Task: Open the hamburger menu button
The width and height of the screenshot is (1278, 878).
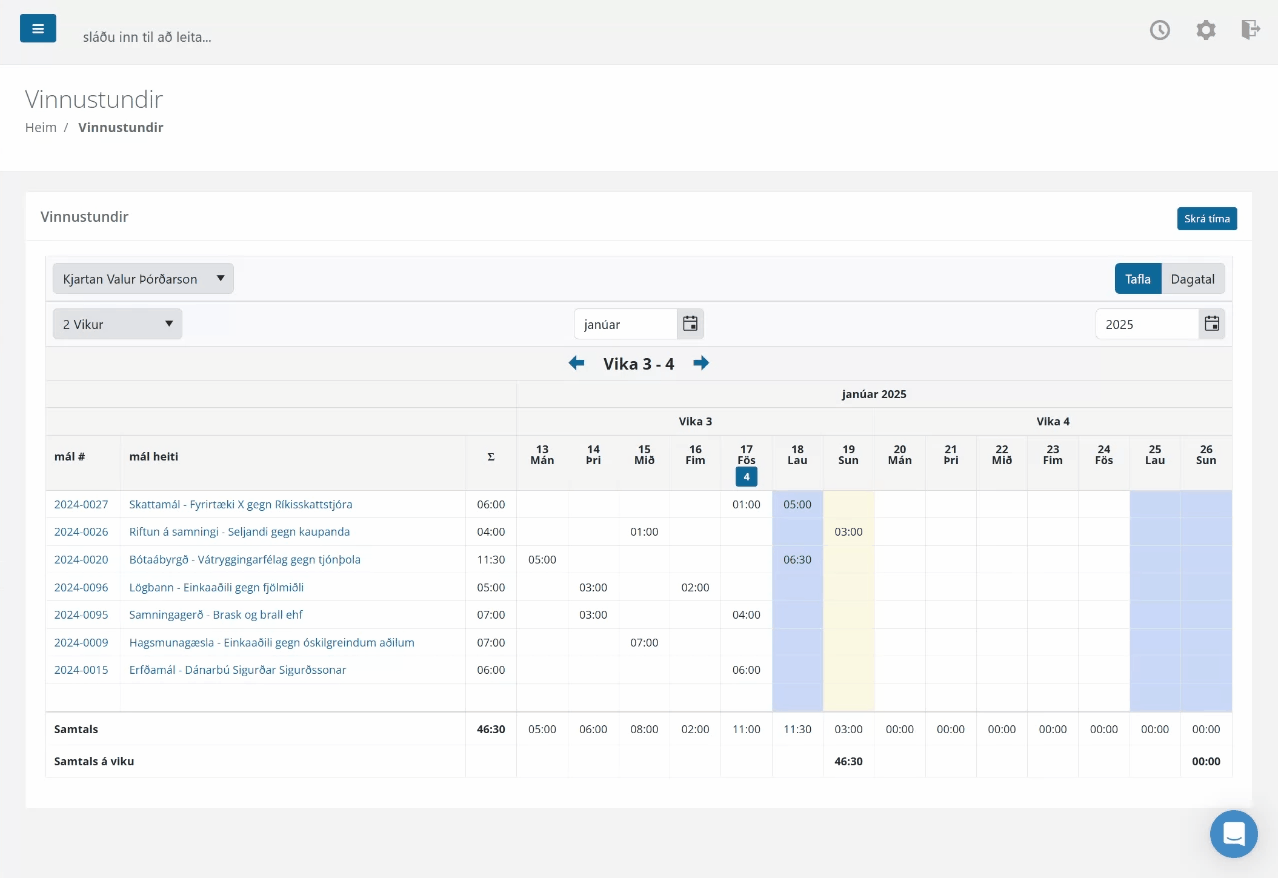Action: pyautogui.click(x=38, y=28)
